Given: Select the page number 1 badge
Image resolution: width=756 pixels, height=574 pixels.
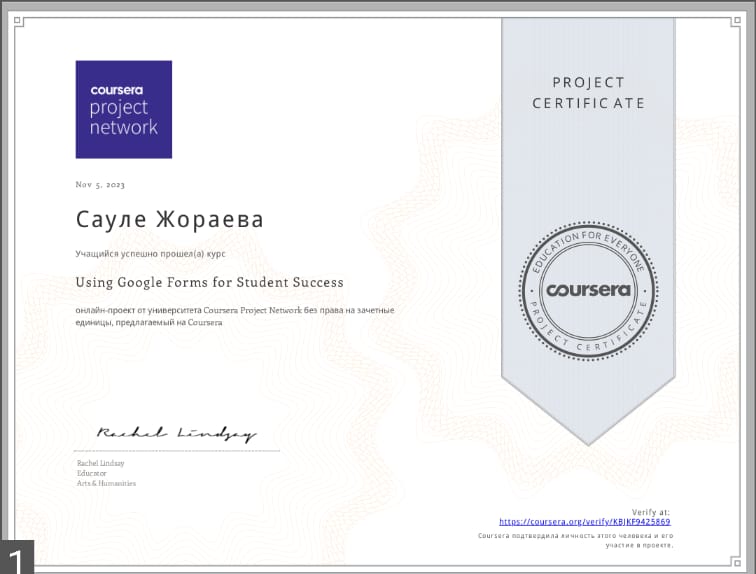Looking at the screenshot, I should [17, 557].
